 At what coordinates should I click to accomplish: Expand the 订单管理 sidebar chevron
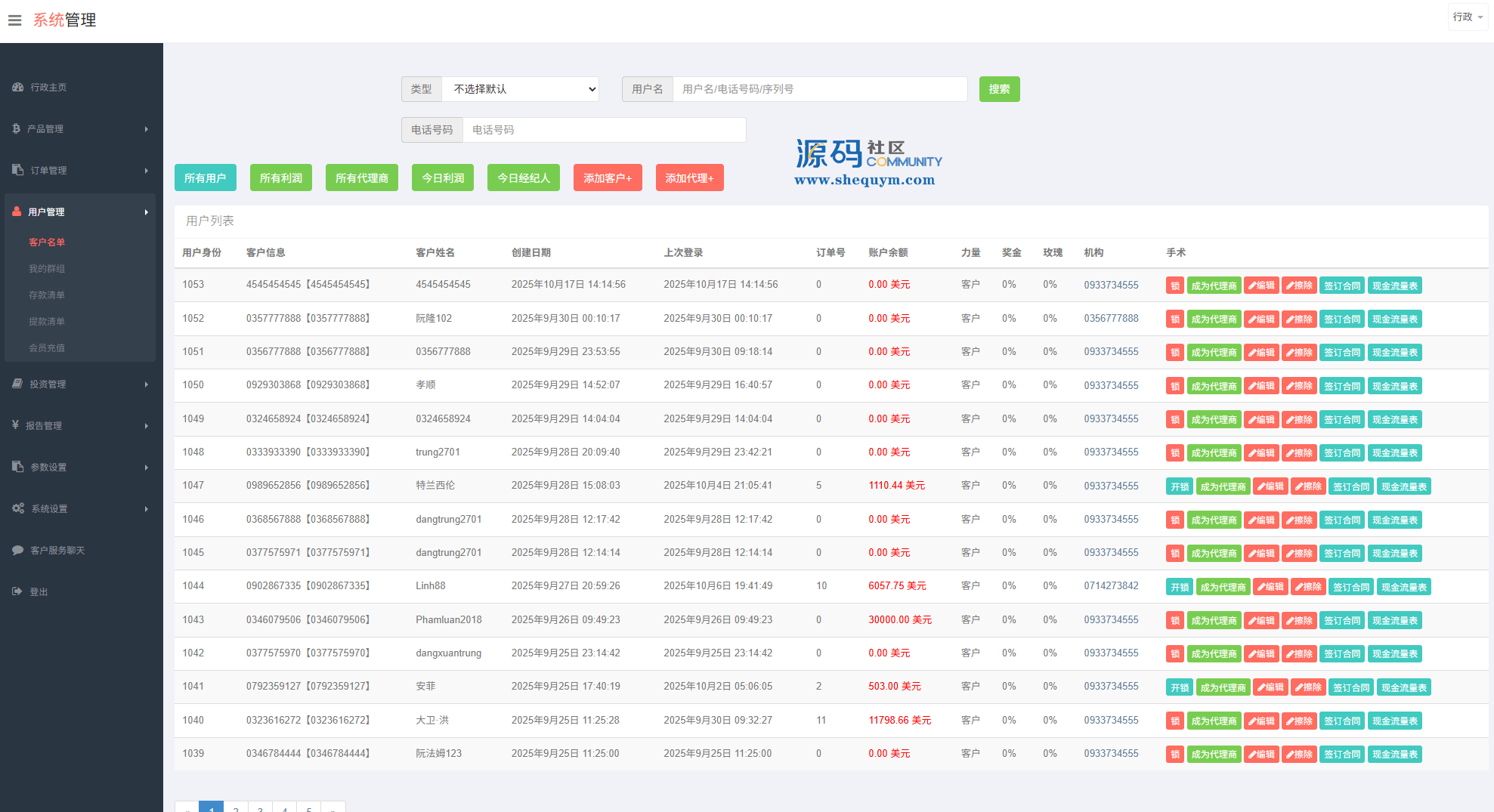tap(147, 171)
